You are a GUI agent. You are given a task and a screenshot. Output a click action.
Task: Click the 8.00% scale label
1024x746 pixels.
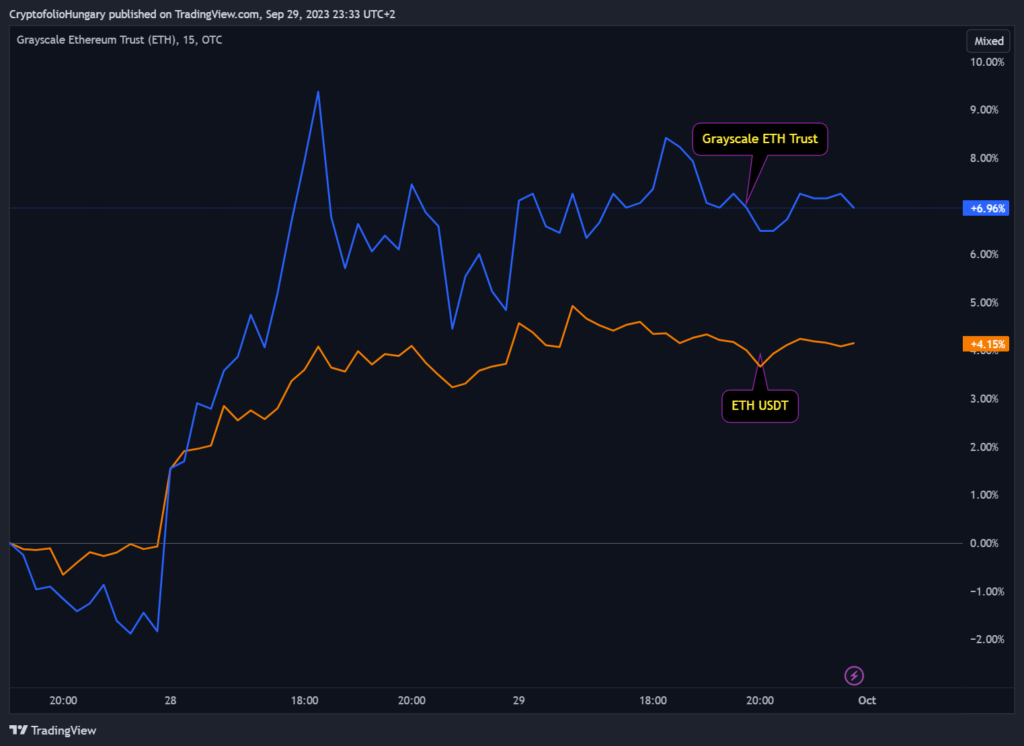click(984, 158)
